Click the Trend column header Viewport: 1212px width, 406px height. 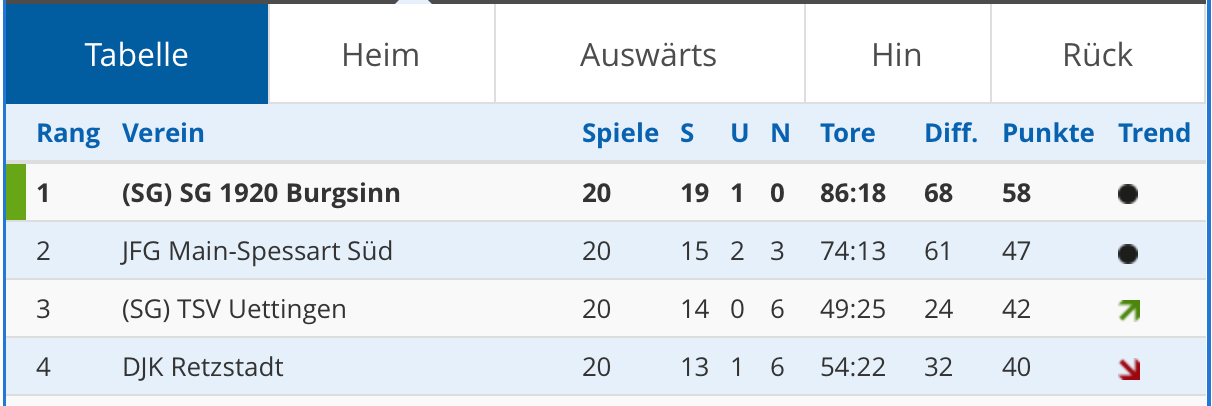click(1154, 133)
